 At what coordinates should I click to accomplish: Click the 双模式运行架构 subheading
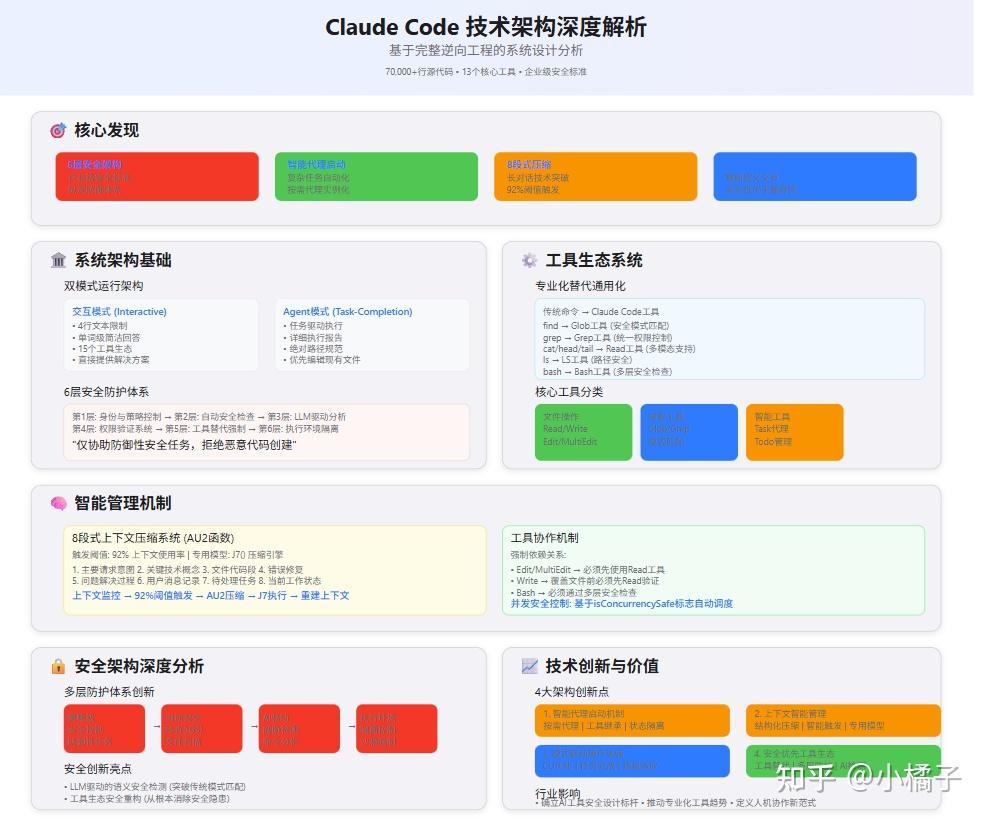(103, 286)
